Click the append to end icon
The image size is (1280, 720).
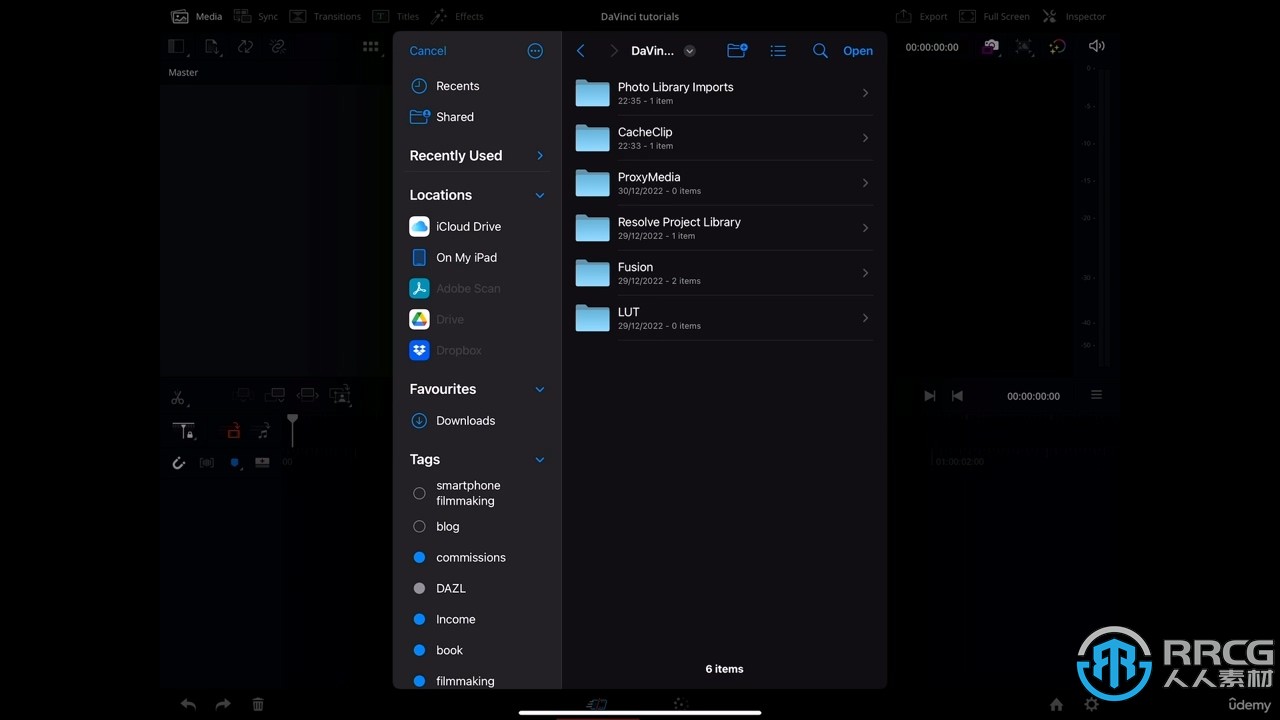pos(275,396)
